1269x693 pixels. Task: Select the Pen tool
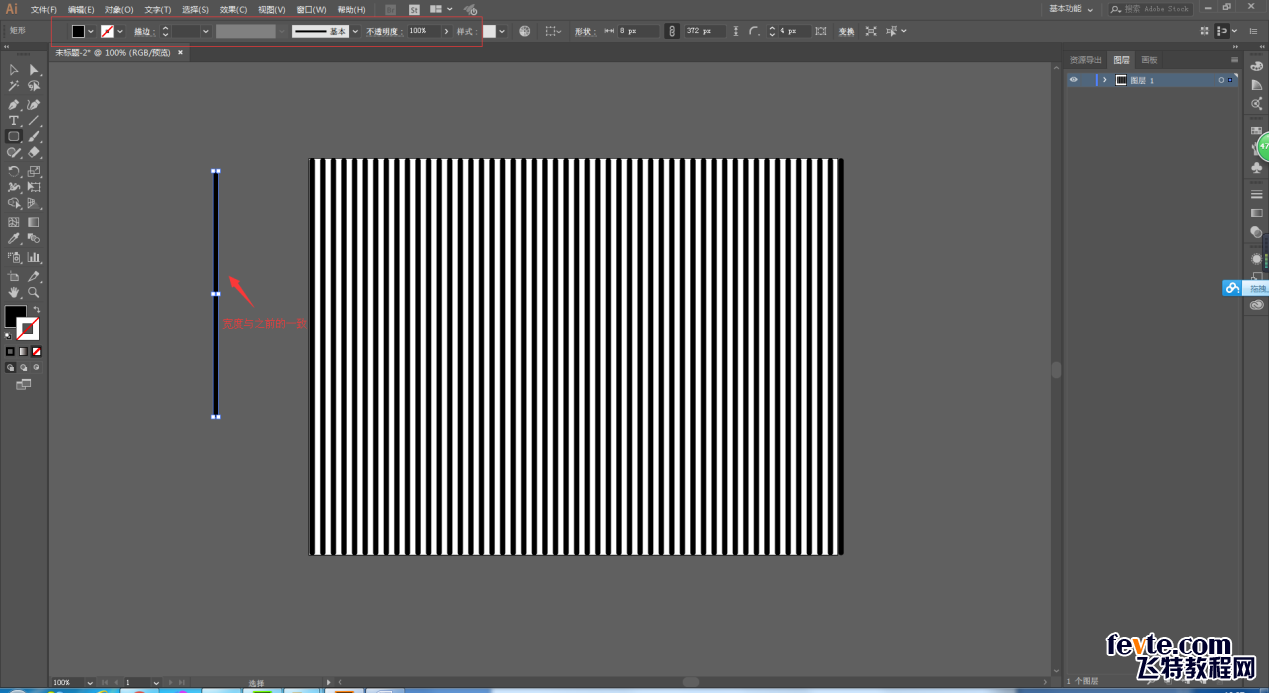tap(14, 104)
